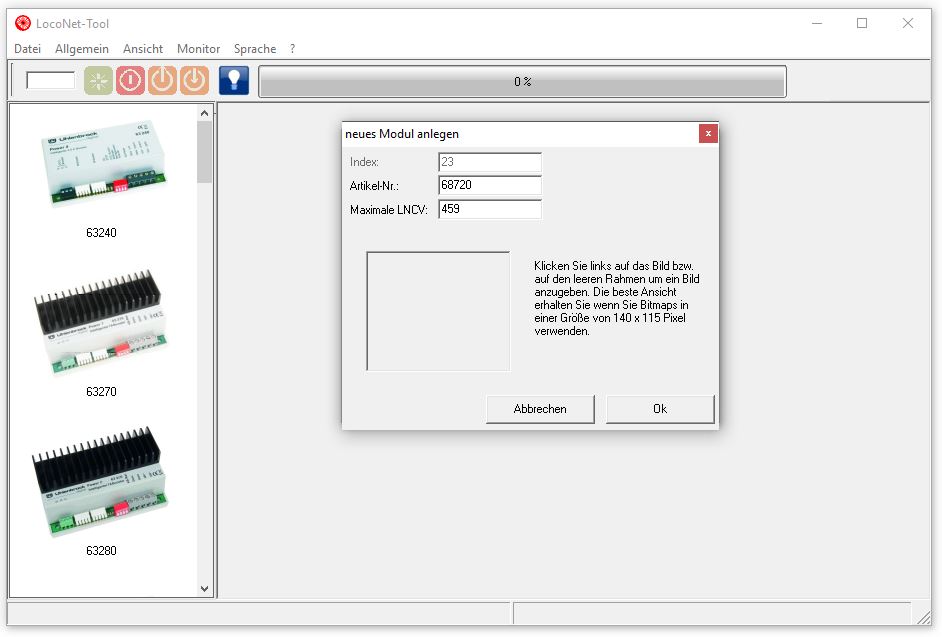Click into the Artikel-Nr. field

tap(490, 185)
